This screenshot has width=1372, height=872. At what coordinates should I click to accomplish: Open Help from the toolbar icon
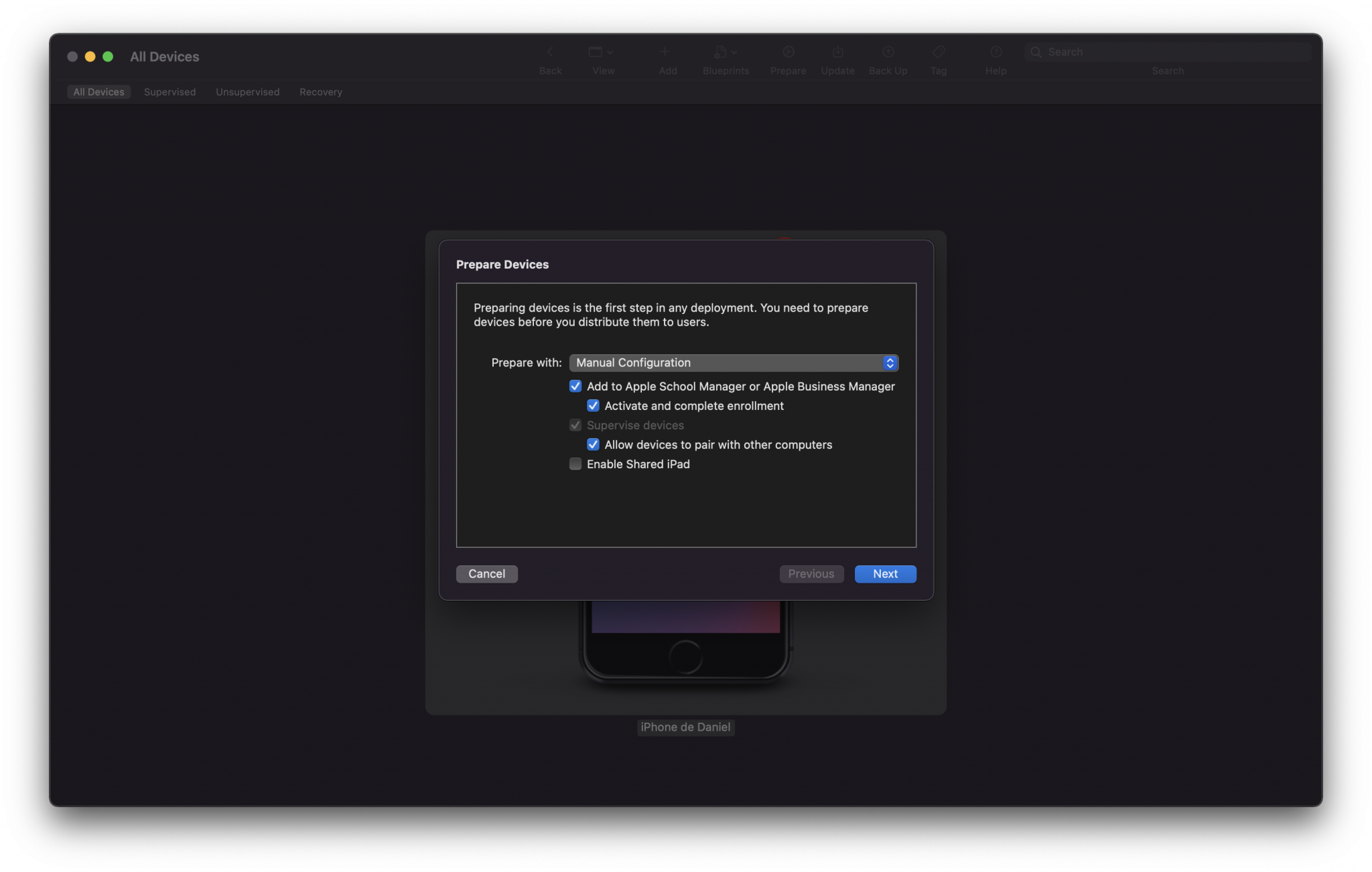click(x=995, y=52)
